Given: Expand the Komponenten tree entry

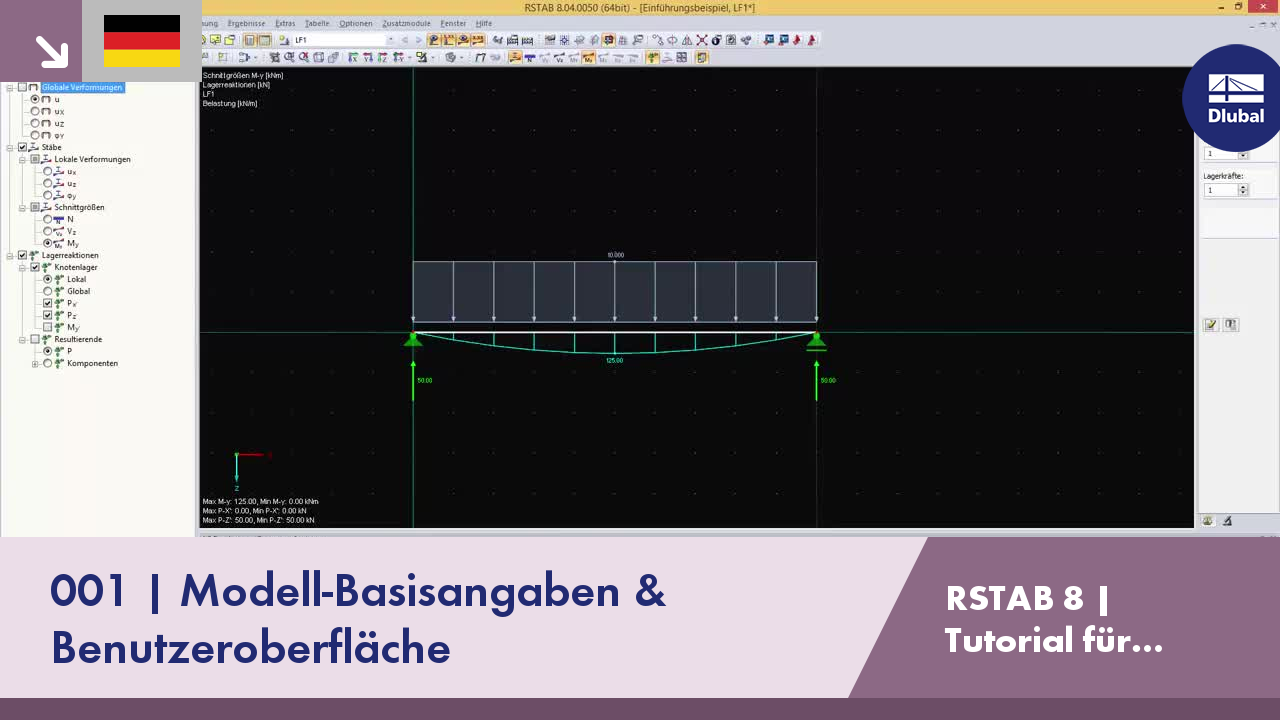Looking at the screenshot, I should (35, 363).
